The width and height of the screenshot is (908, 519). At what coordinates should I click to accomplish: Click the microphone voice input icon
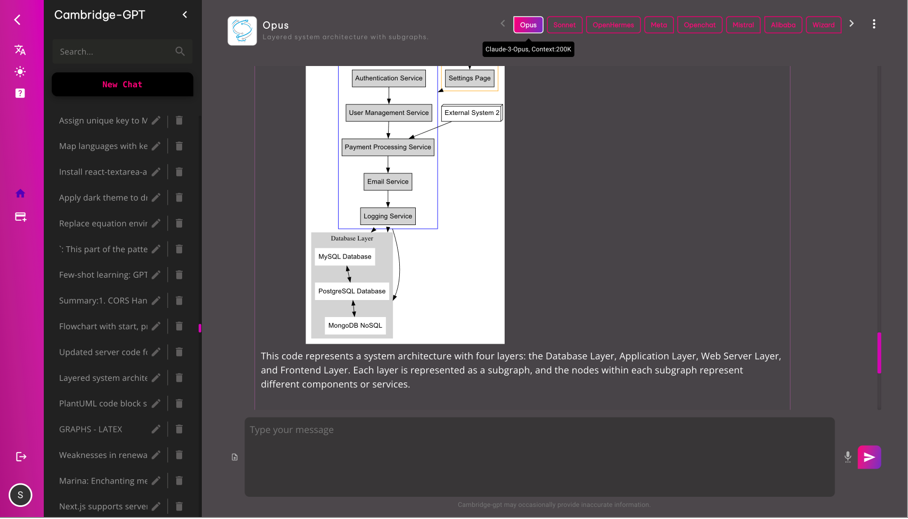click(x=848, y=457)
